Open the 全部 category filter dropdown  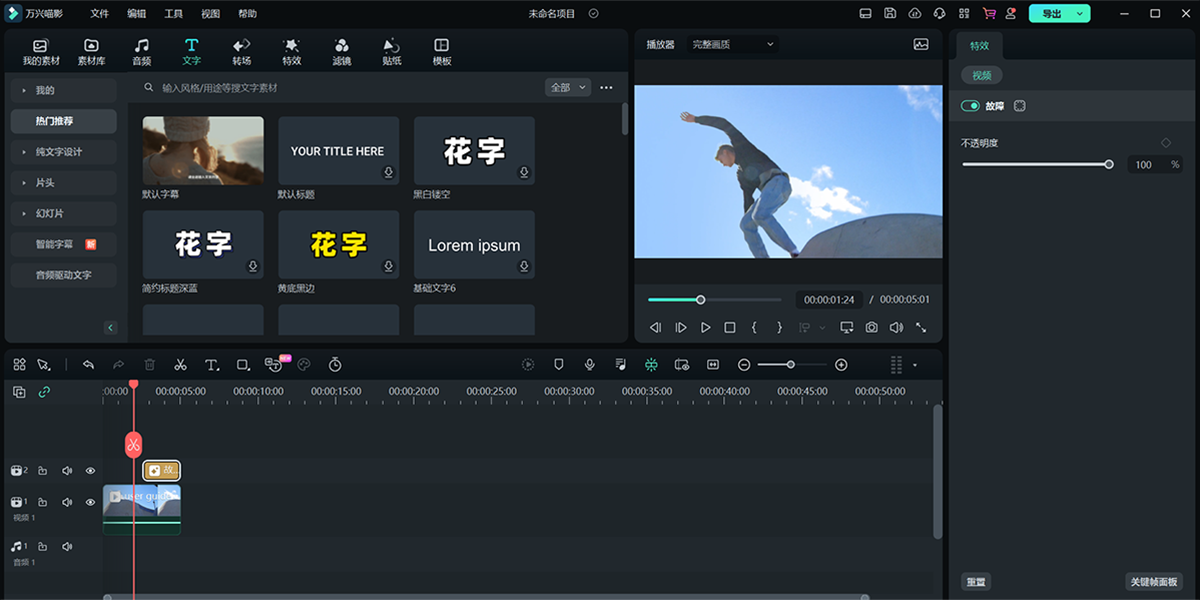click(565, 87)
